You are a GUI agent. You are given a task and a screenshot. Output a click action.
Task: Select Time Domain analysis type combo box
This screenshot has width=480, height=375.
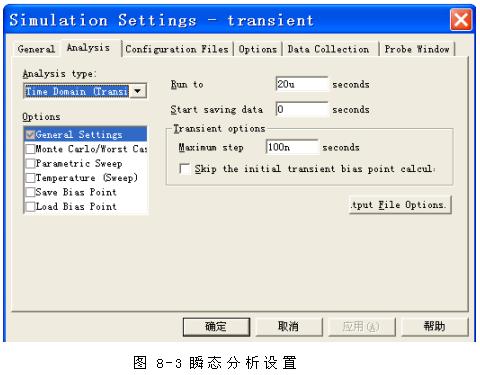tap(85, 91)
